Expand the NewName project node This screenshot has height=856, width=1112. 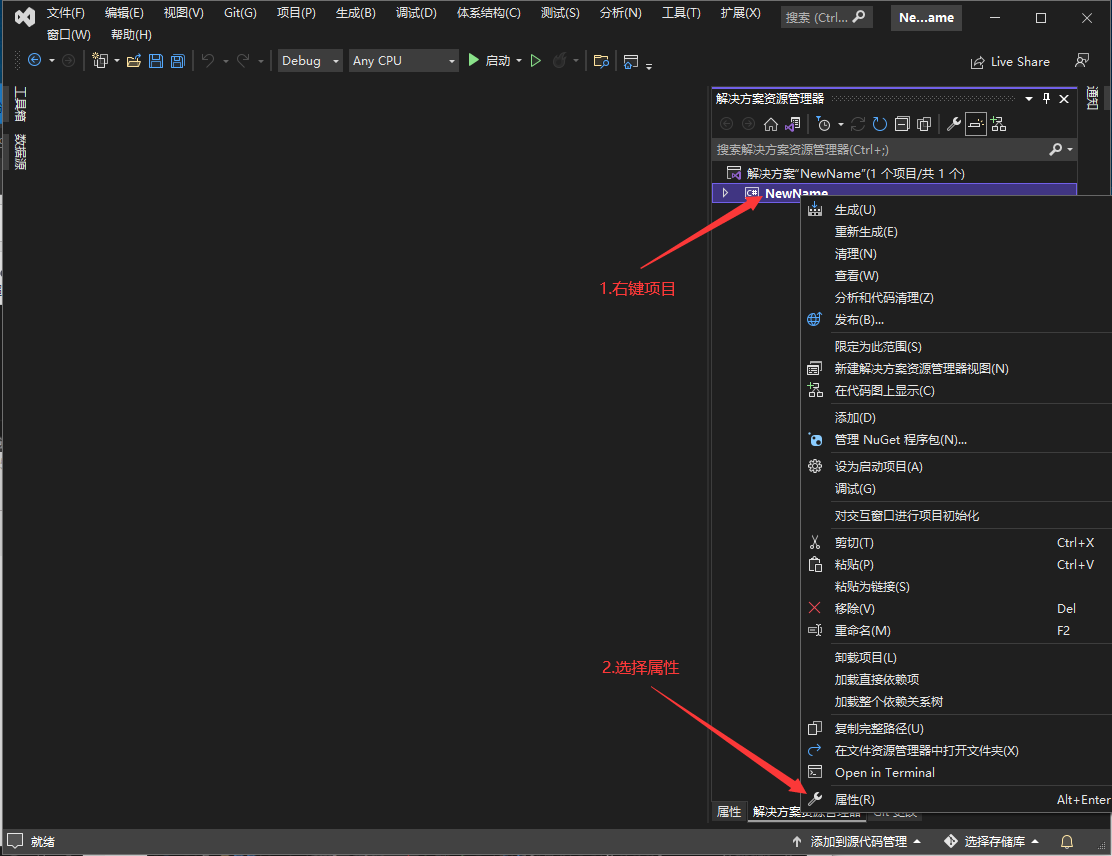[726, 193]
